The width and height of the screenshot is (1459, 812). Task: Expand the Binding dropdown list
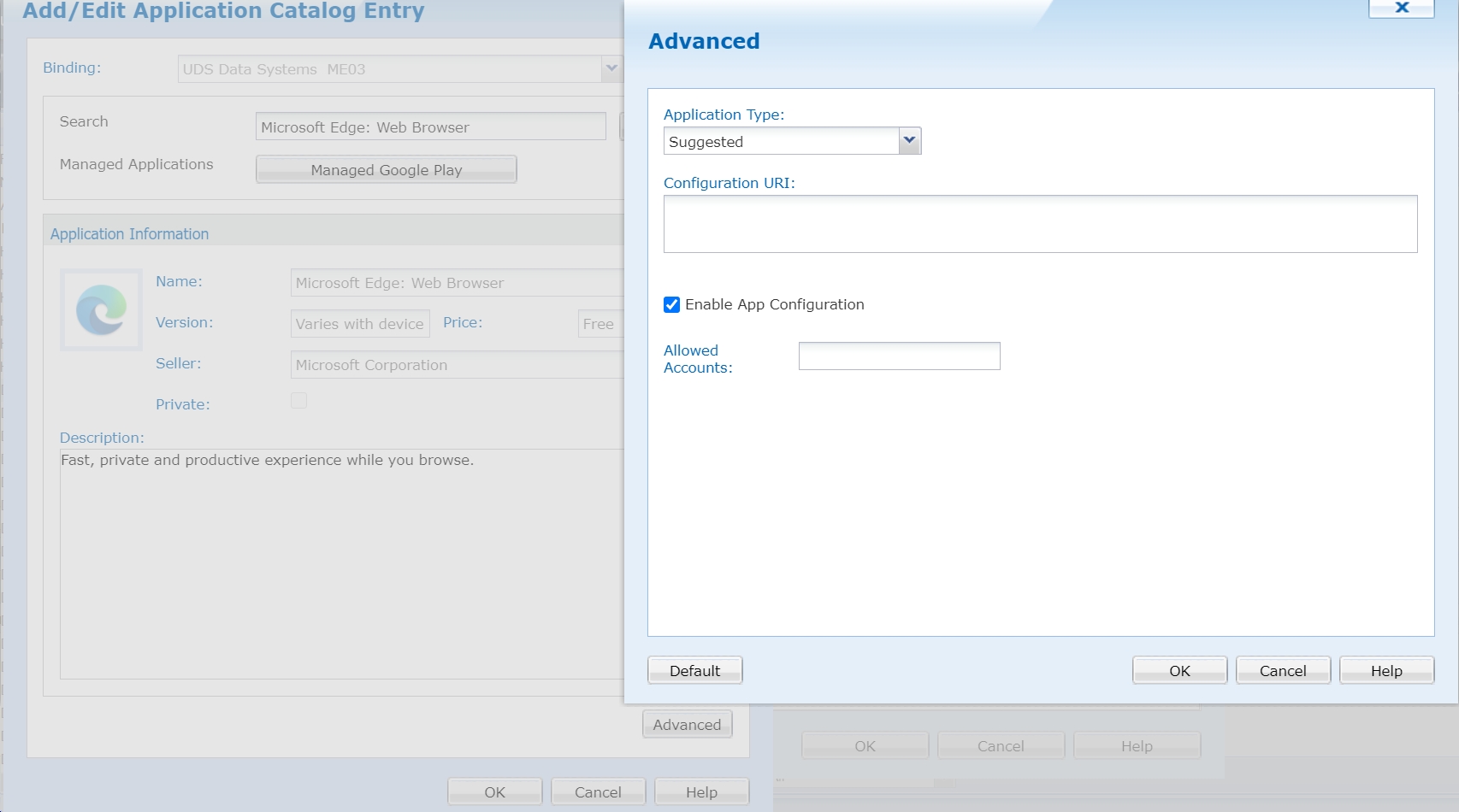(x=611, y=68)
